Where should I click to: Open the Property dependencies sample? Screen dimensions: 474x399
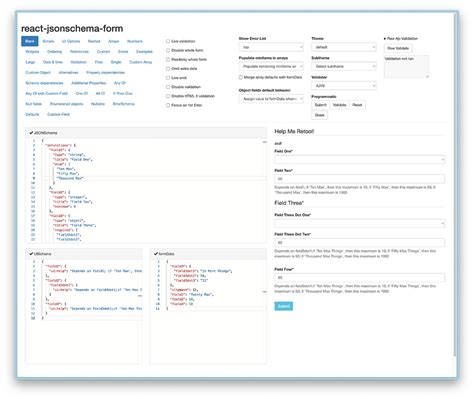[x=105, y=72]
